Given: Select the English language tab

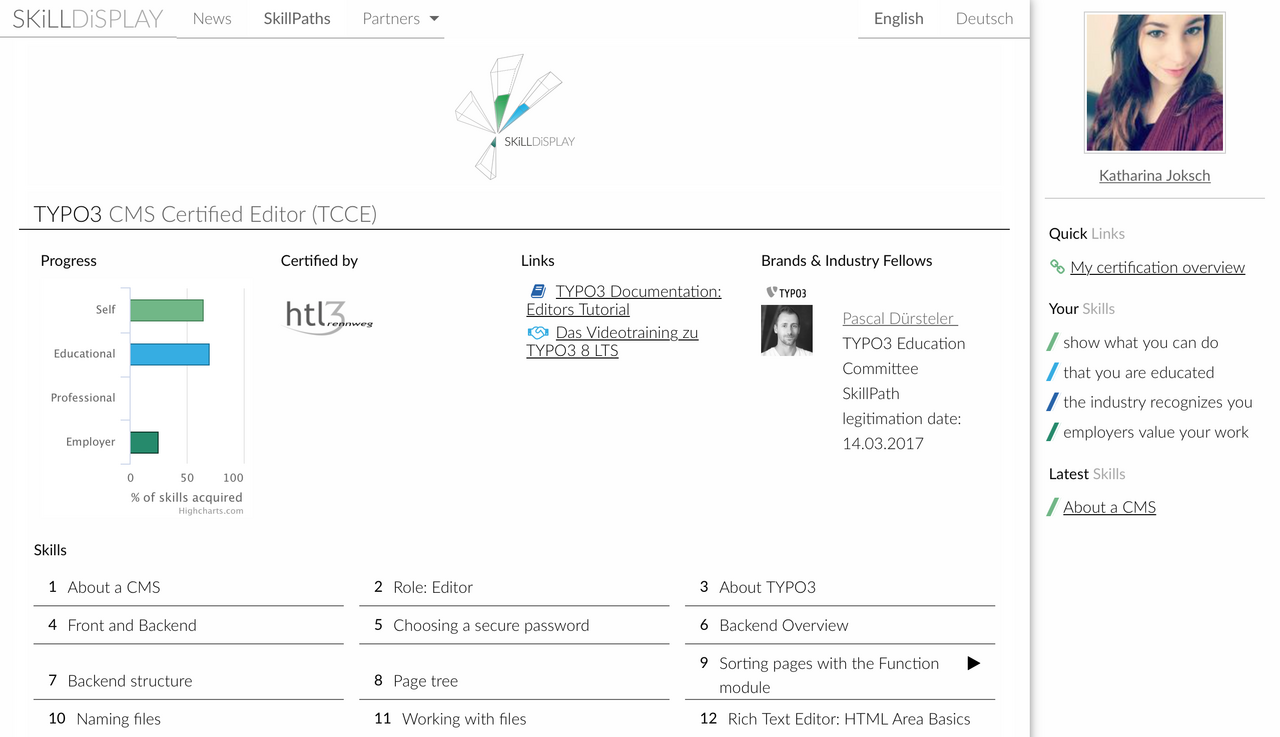Looking at the screenshot, I should coord(898,18).
